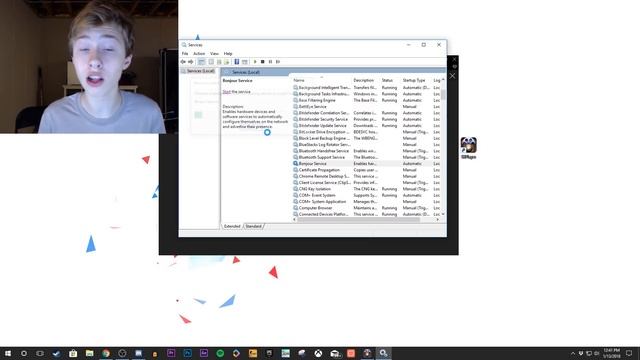Select BitLocker Drive Encryption service row
This screenshot has height=360, width=640.
[367, 132]
